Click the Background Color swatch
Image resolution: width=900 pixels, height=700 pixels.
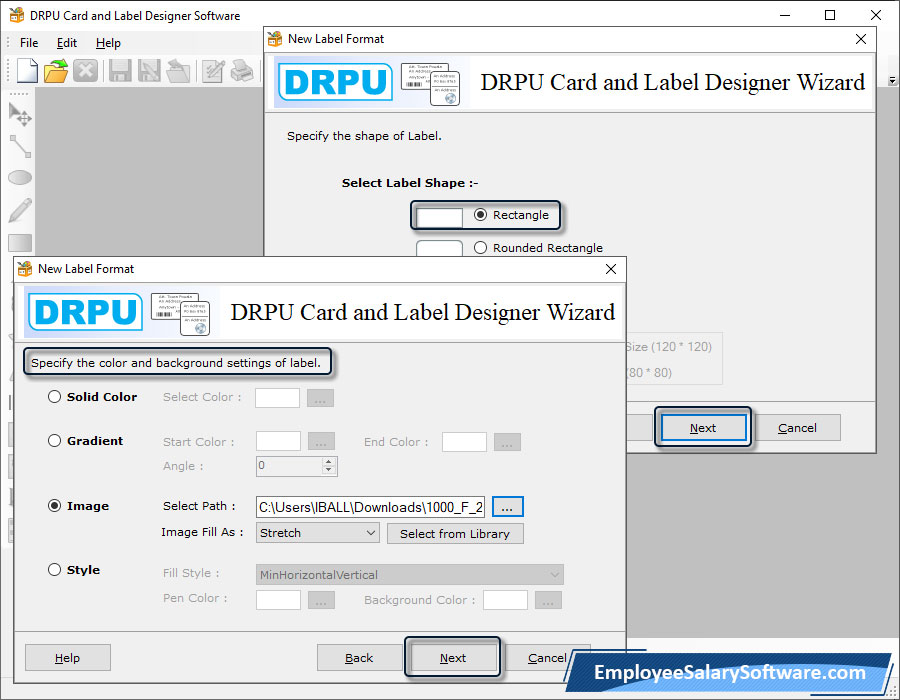click(506, 600)
